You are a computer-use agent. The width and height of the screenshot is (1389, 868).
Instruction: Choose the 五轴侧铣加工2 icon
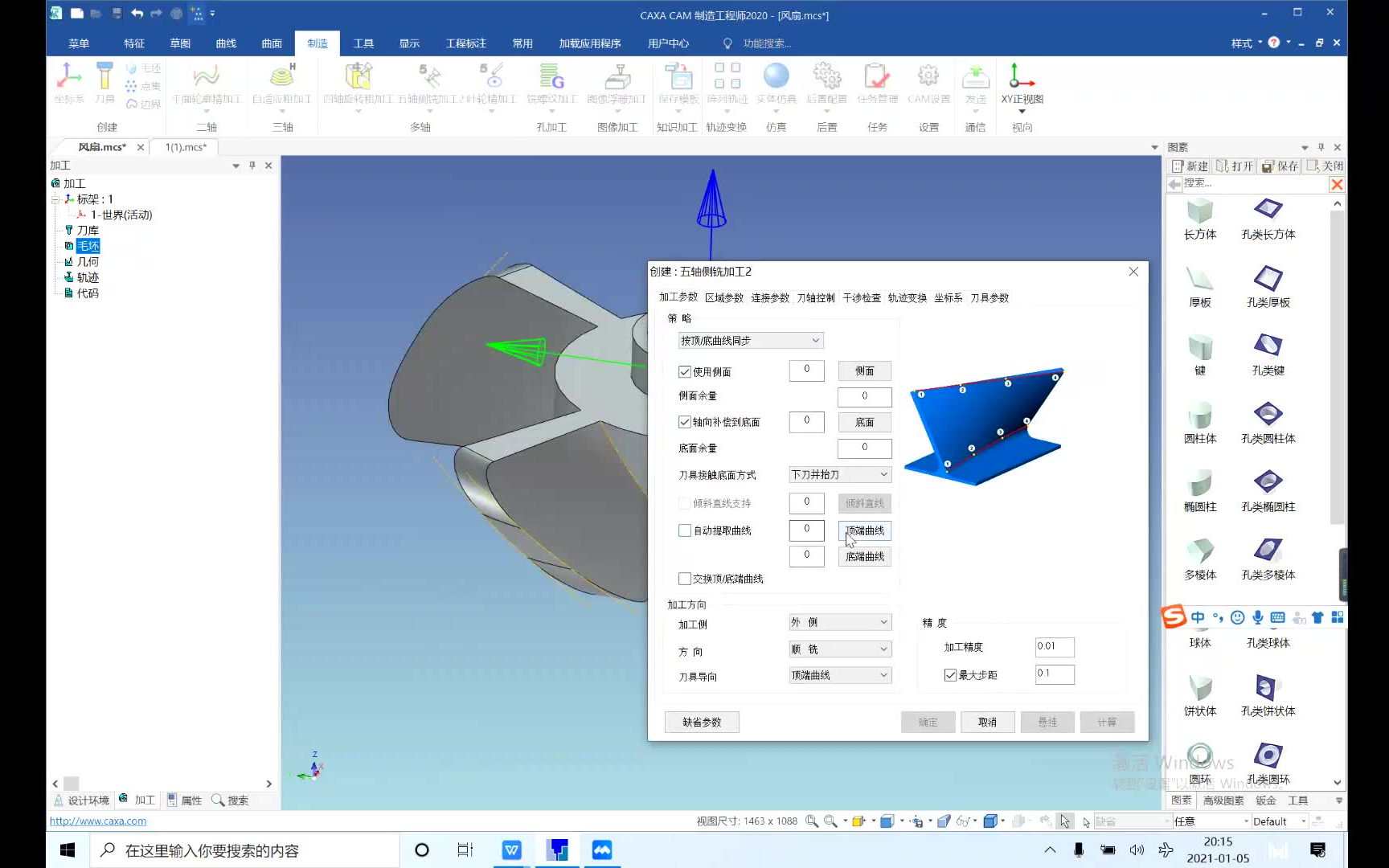[x=430, y=84]
